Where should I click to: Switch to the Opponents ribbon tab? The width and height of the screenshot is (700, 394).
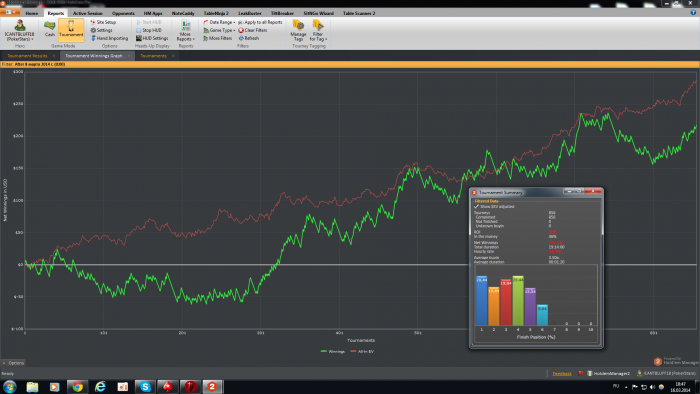coord(123,13)
